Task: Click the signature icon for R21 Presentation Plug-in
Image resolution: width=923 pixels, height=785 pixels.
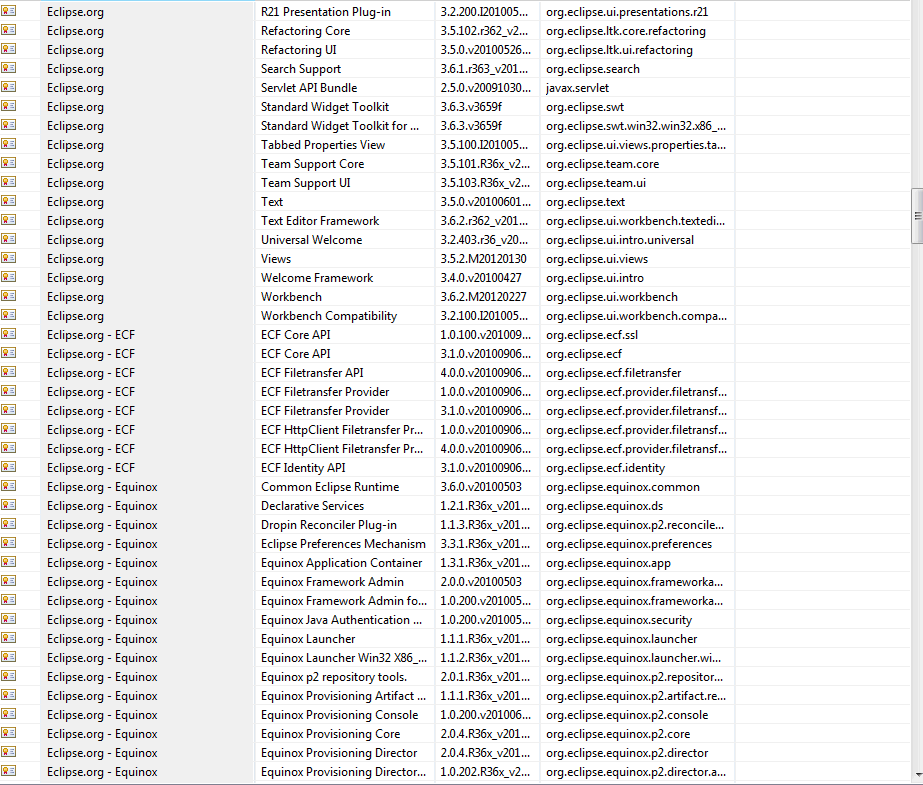Action: (x=8, y=11)
